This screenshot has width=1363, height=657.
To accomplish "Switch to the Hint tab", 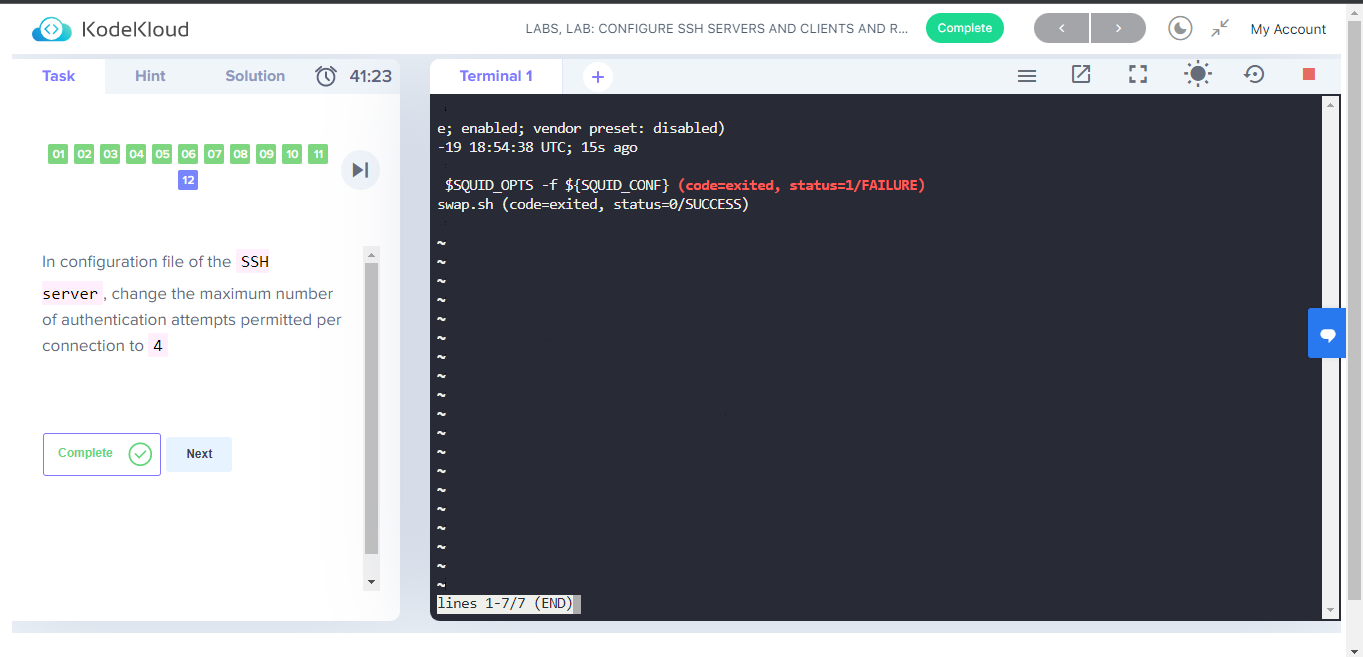I will (150, 76).
